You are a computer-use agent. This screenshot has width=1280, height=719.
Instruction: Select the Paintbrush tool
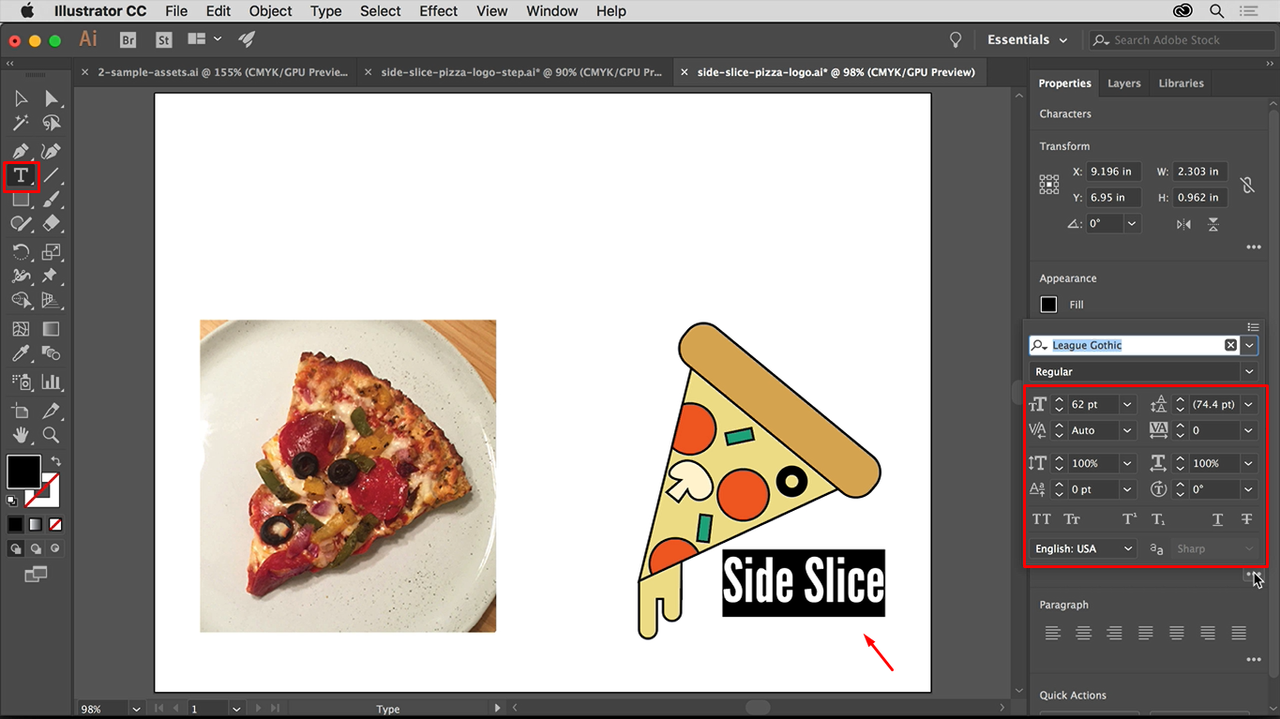[51, 200]
